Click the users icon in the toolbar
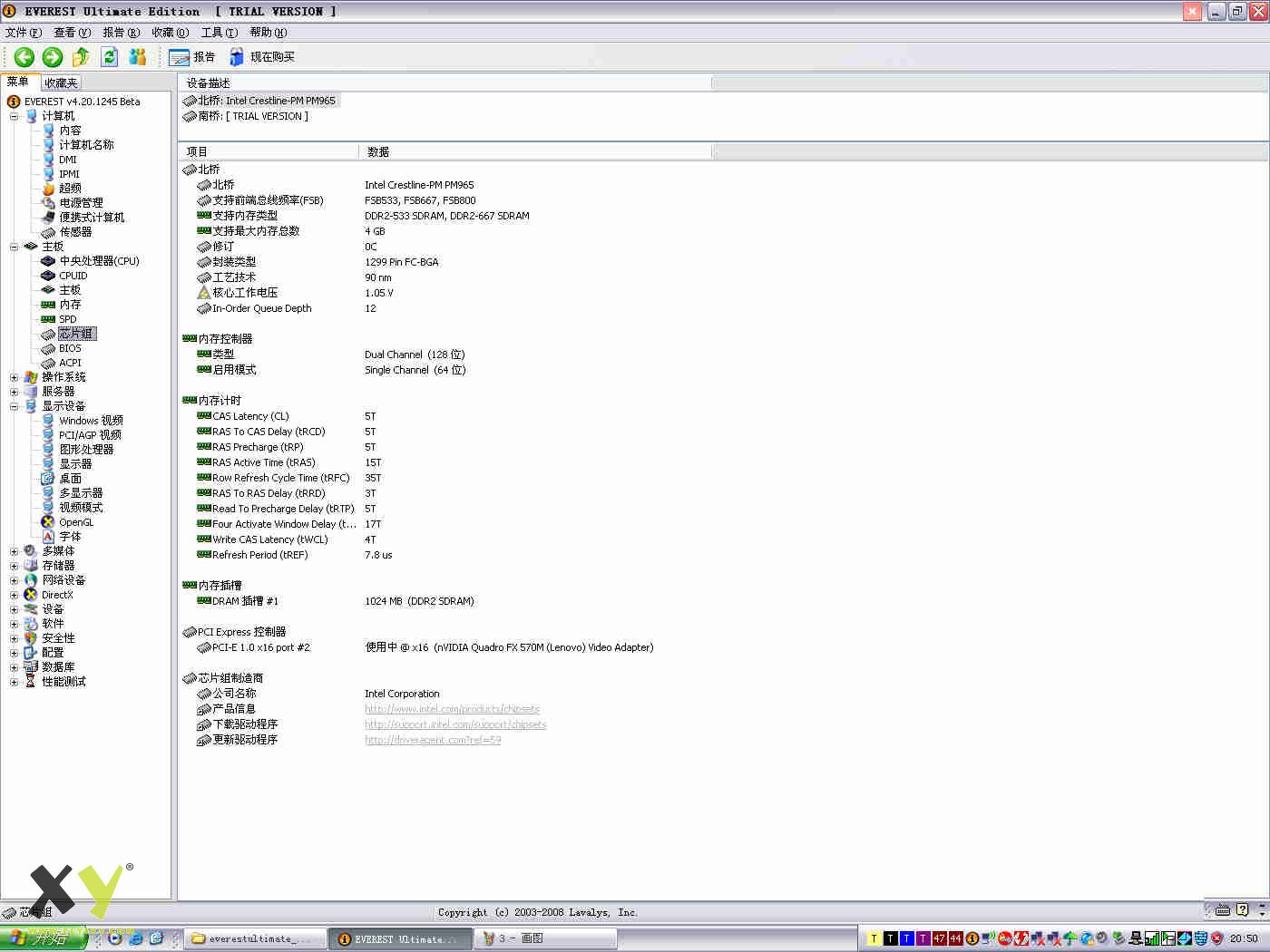The image size is (1270, 952). [137, 57]
